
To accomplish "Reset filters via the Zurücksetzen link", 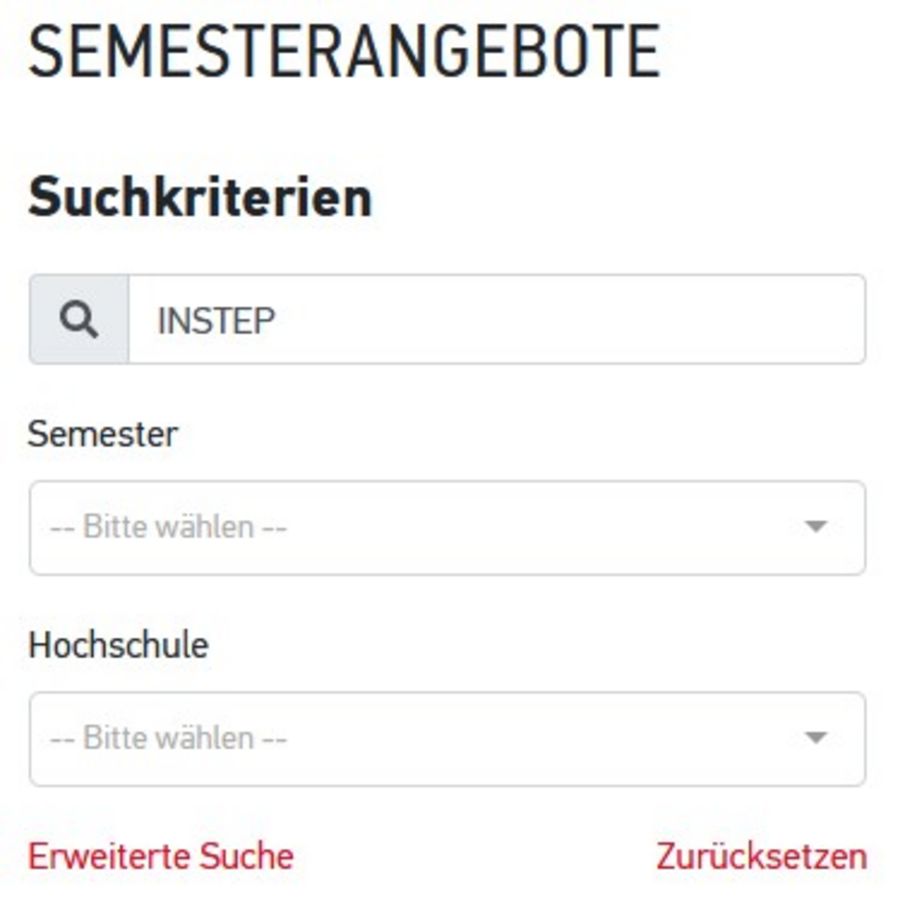I will pos(761,856).
